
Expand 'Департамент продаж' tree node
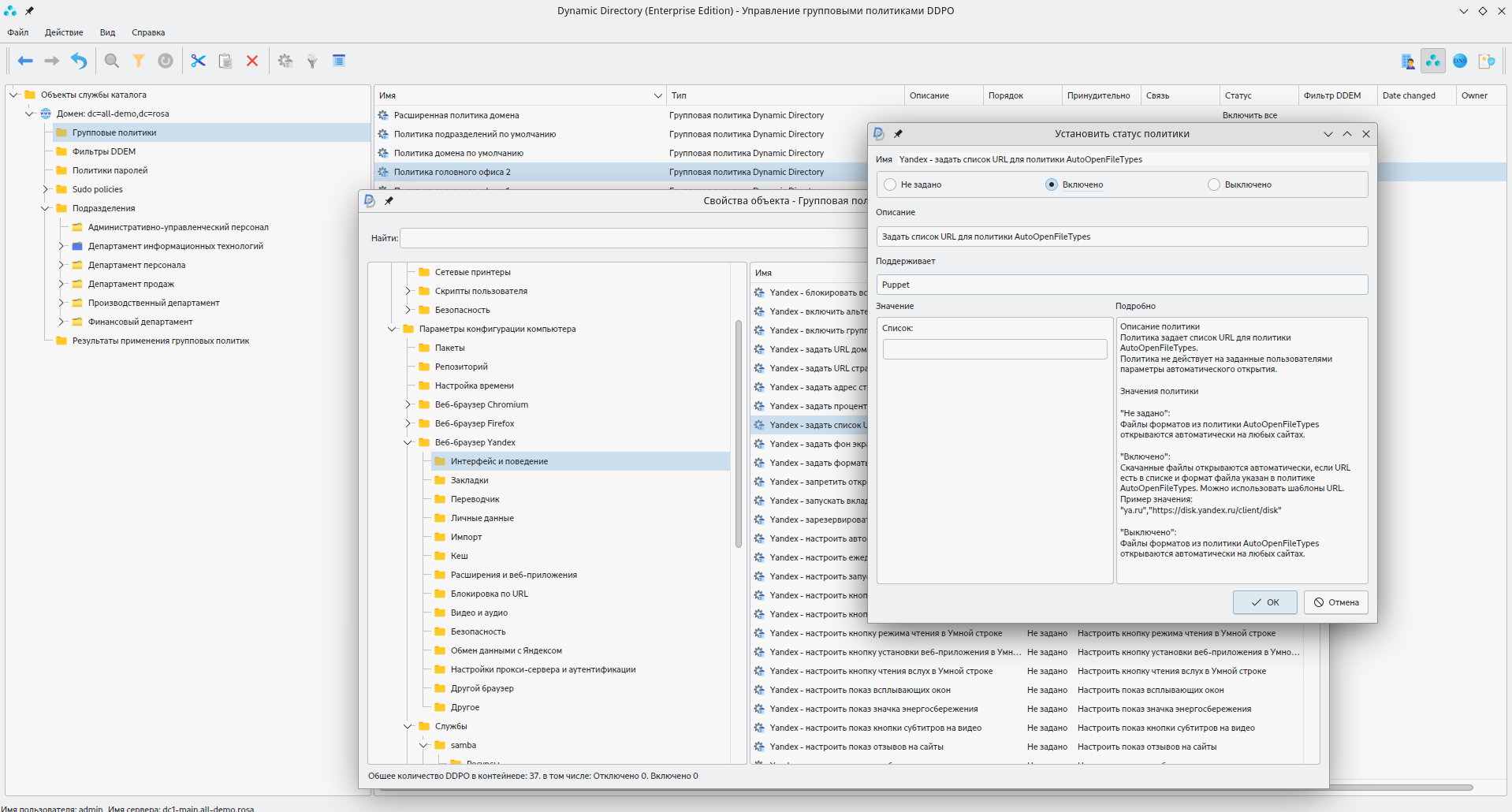(x=61, y=284)
